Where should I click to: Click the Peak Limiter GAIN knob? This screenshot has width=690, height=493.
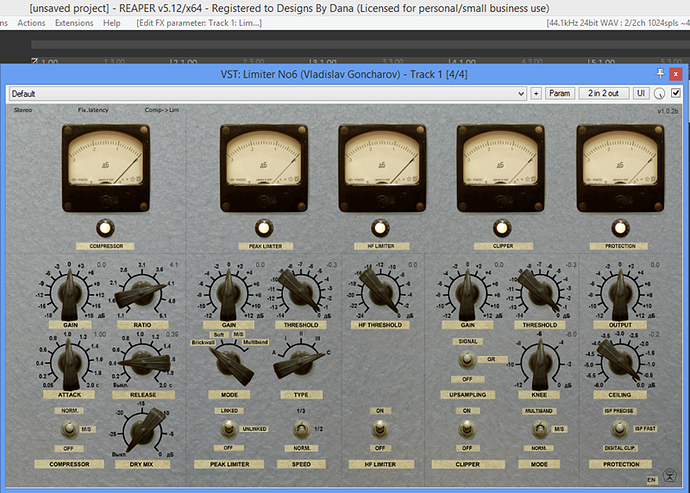point(228,294)
